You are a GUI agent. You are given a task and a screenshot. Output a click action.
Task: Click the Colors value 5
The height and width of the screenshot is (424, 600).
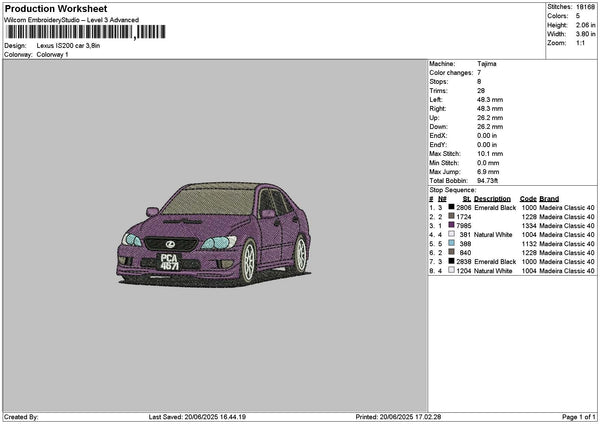click(578, 16)
